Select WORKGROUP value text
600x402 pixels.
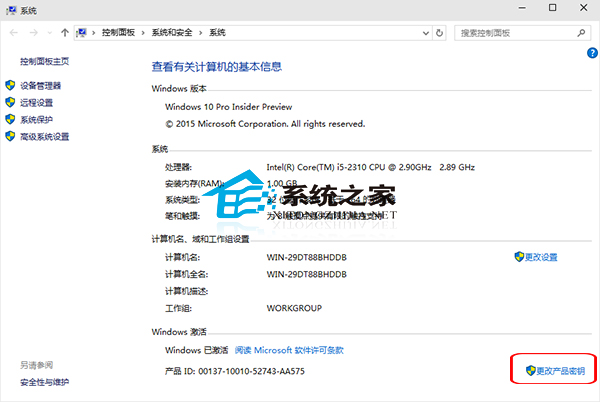click(x=294, y=308)
